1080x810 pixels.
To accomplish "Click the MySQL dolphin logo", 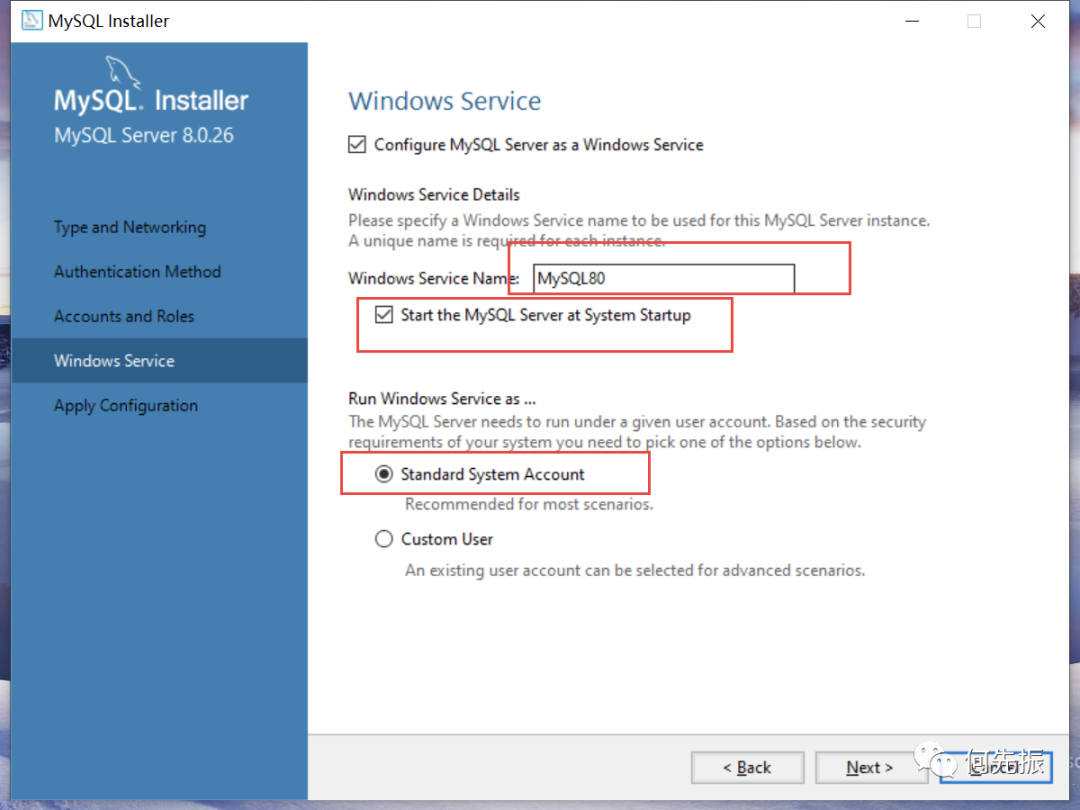I will pos(123,73).
